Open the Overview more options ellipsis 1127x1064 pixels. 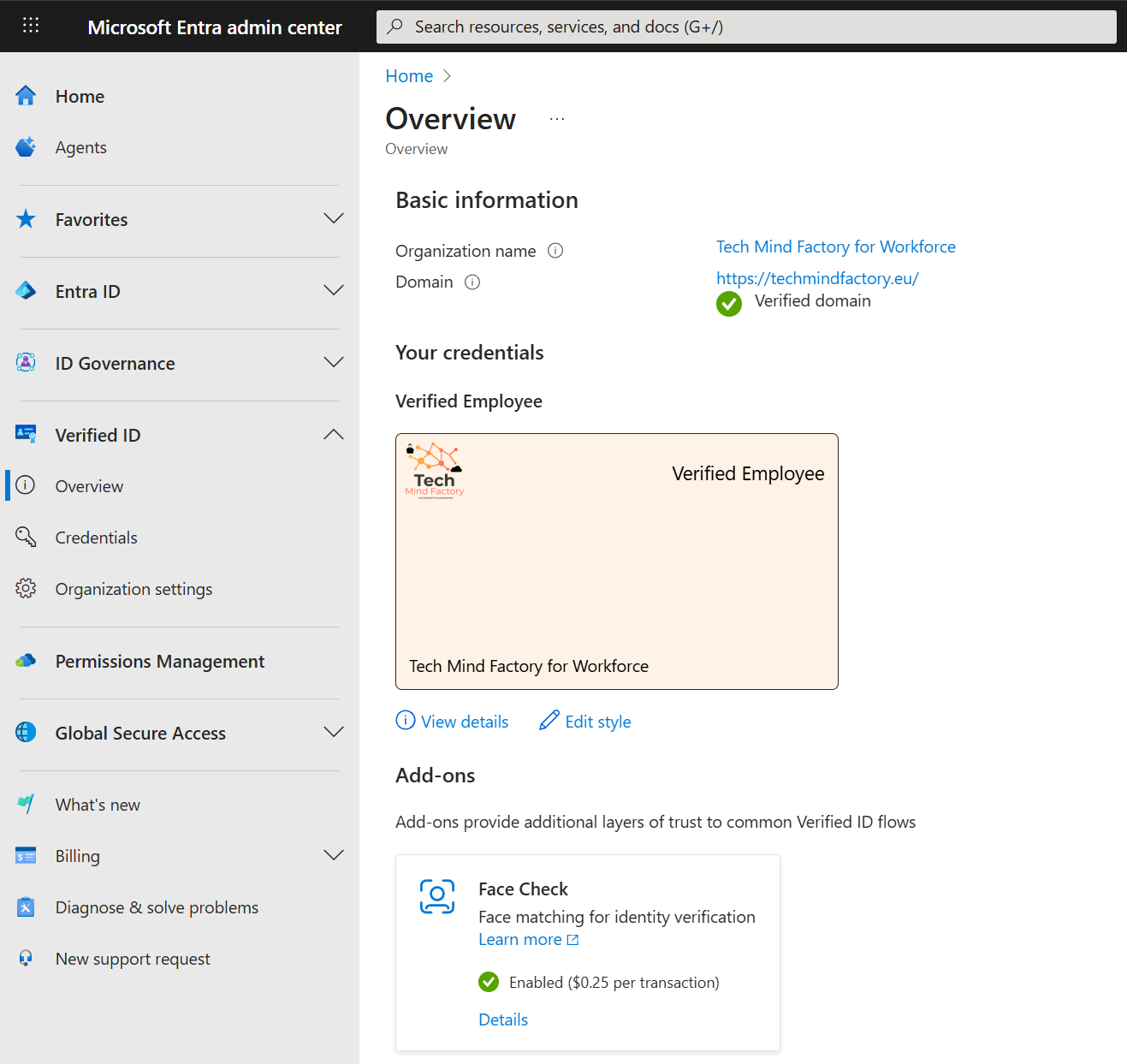tap(557, 119)
